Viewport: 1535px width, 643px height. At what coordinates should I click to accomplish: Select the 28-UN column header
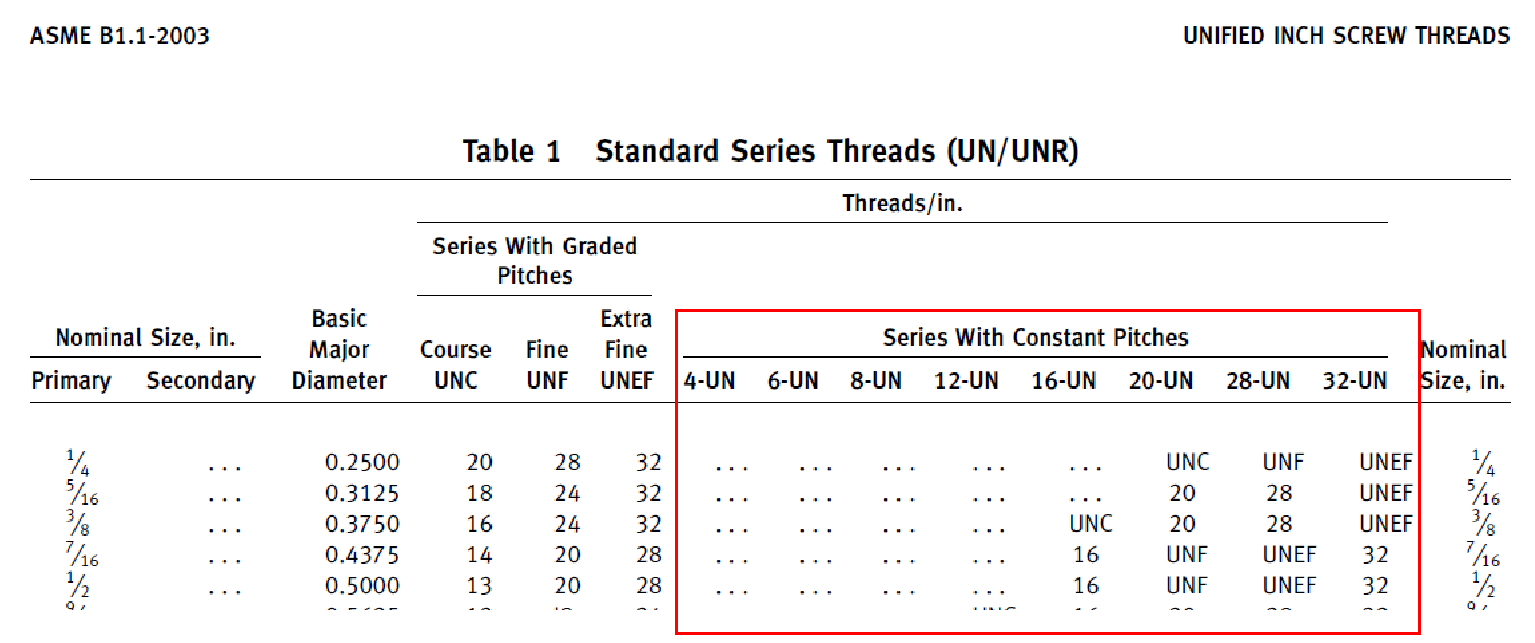coord(1258,381)
